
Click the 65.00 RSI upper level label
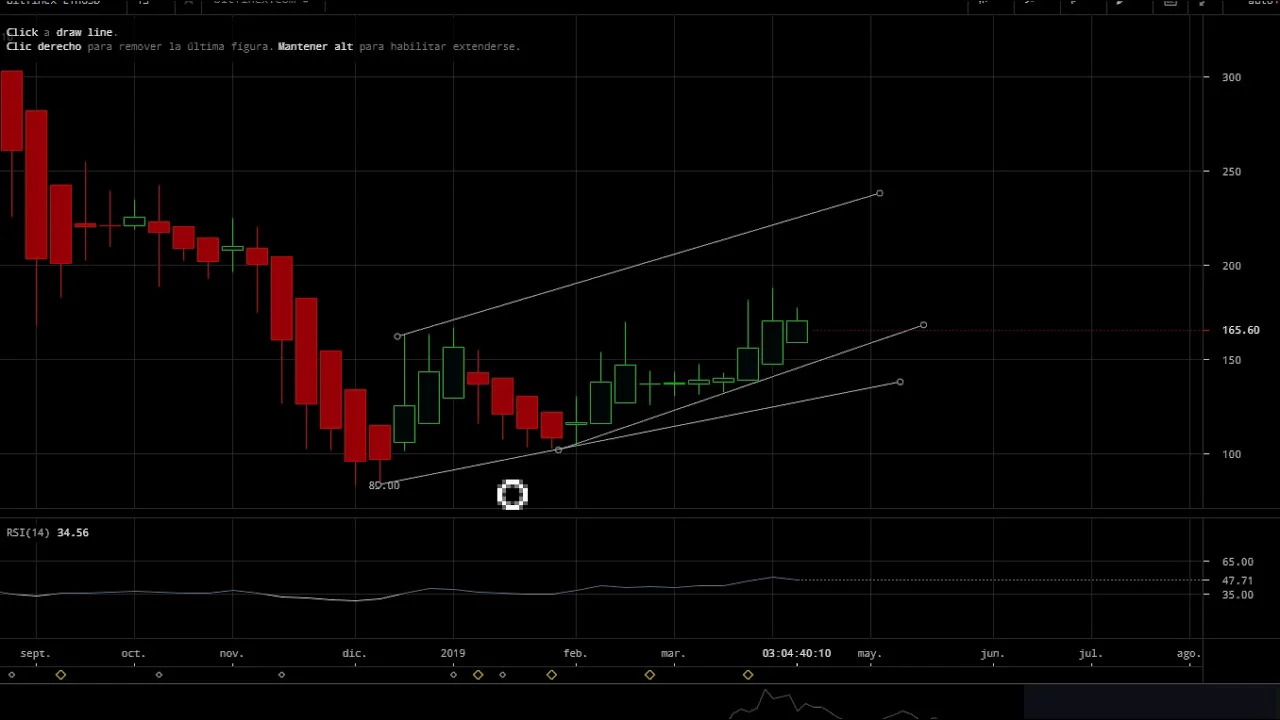point(1237,562)
